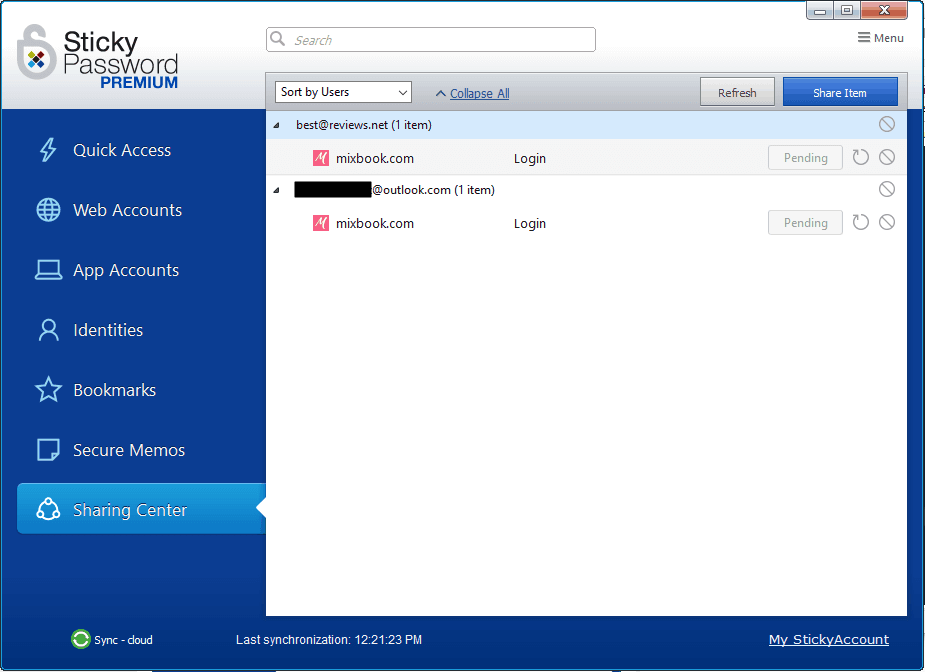Click the mixbook.com site favicon
This screenshot has width=925, height=672.
(320, 158)
